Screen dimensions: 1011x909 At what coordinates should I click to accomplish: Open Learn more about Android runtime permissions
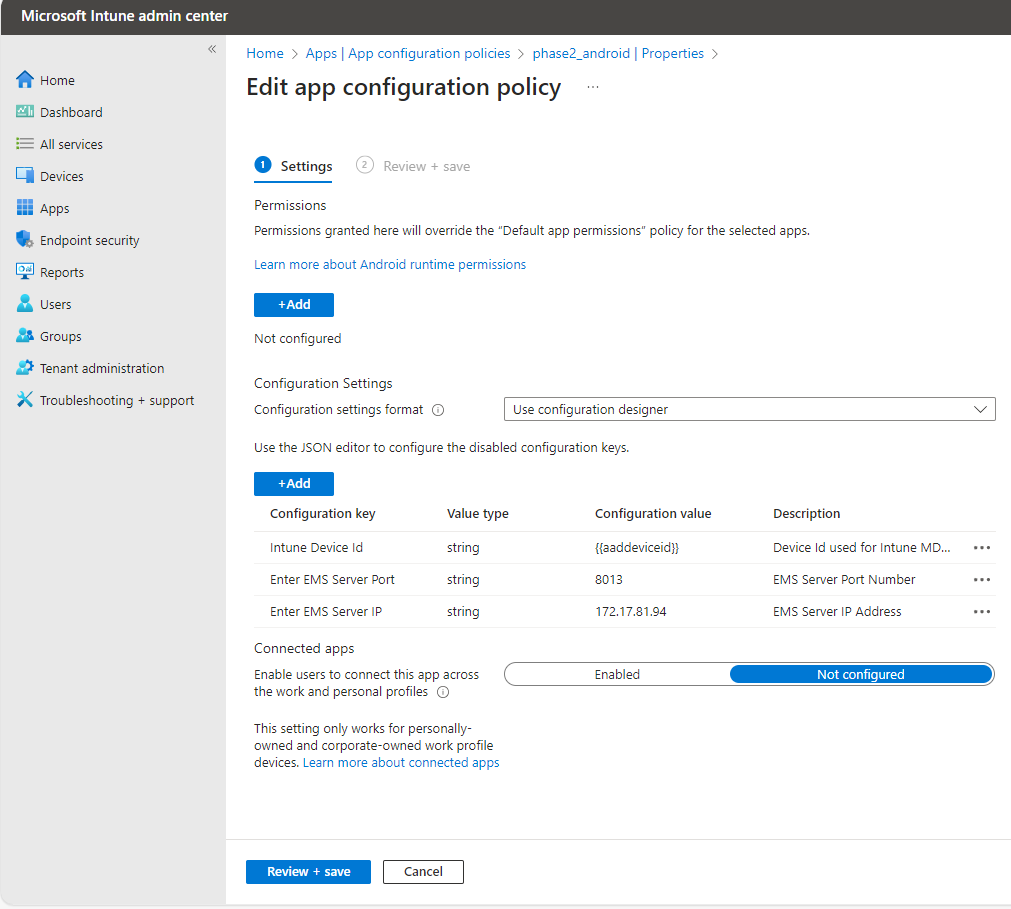click(390, 265)
